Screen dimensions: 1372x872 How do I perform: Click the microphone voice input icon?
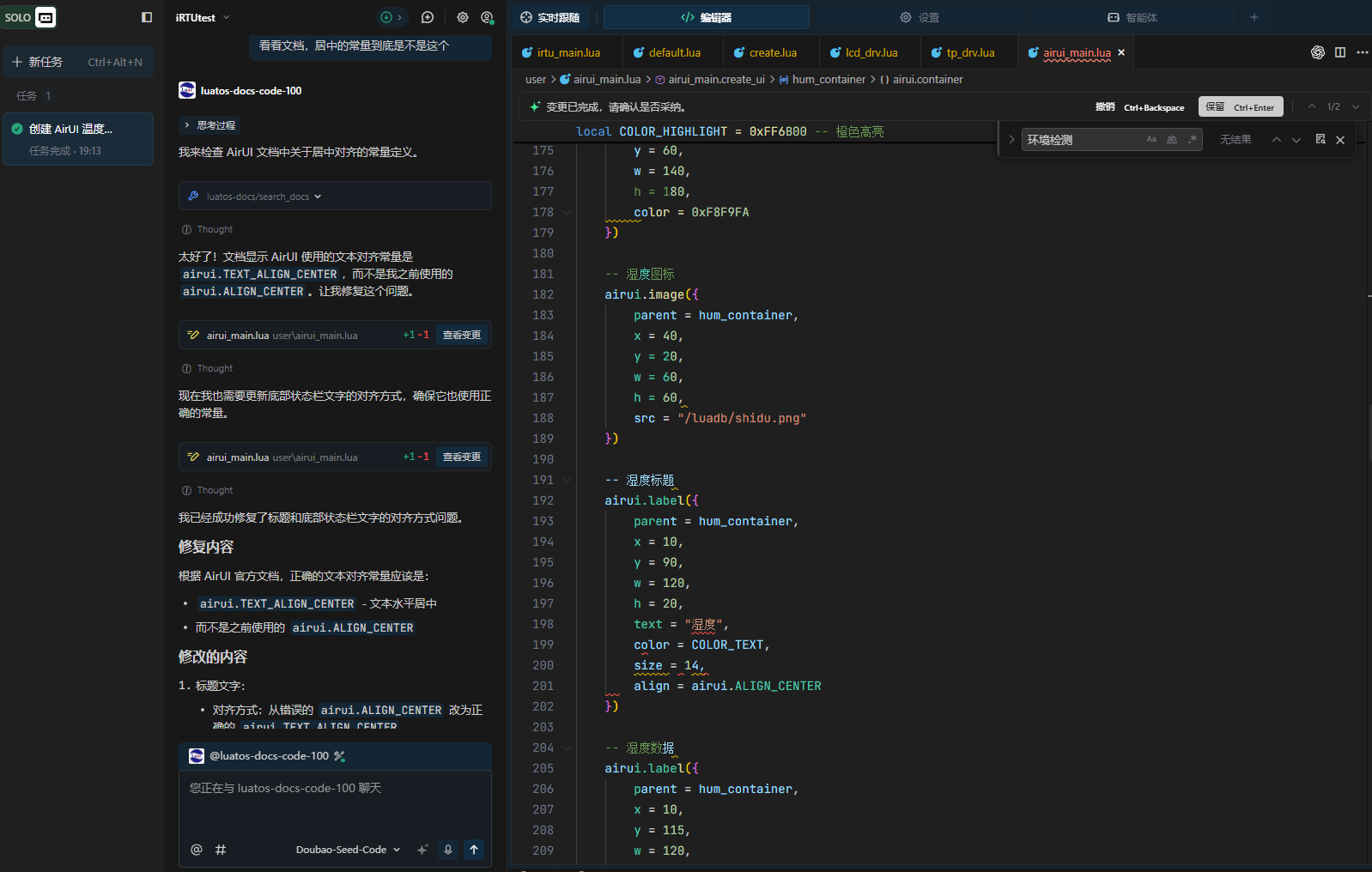(x=447, y=850)
